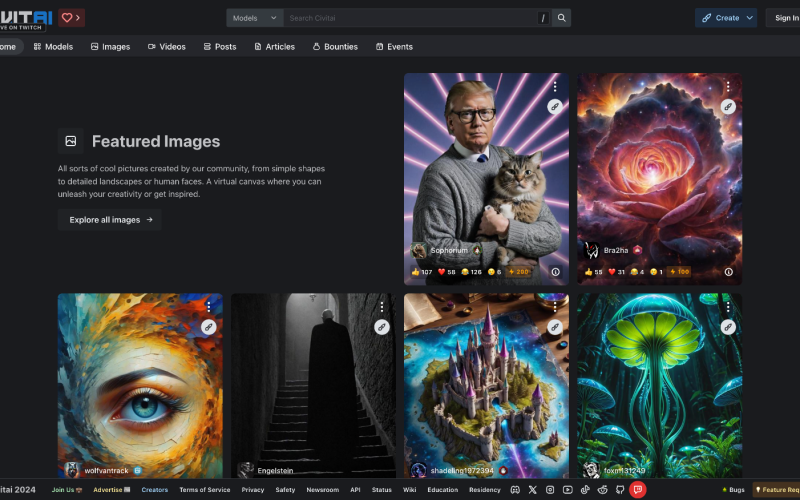This screenshot has width=800, height=500.
Task: Open the Posts tab
Action: tap(220, 46)
